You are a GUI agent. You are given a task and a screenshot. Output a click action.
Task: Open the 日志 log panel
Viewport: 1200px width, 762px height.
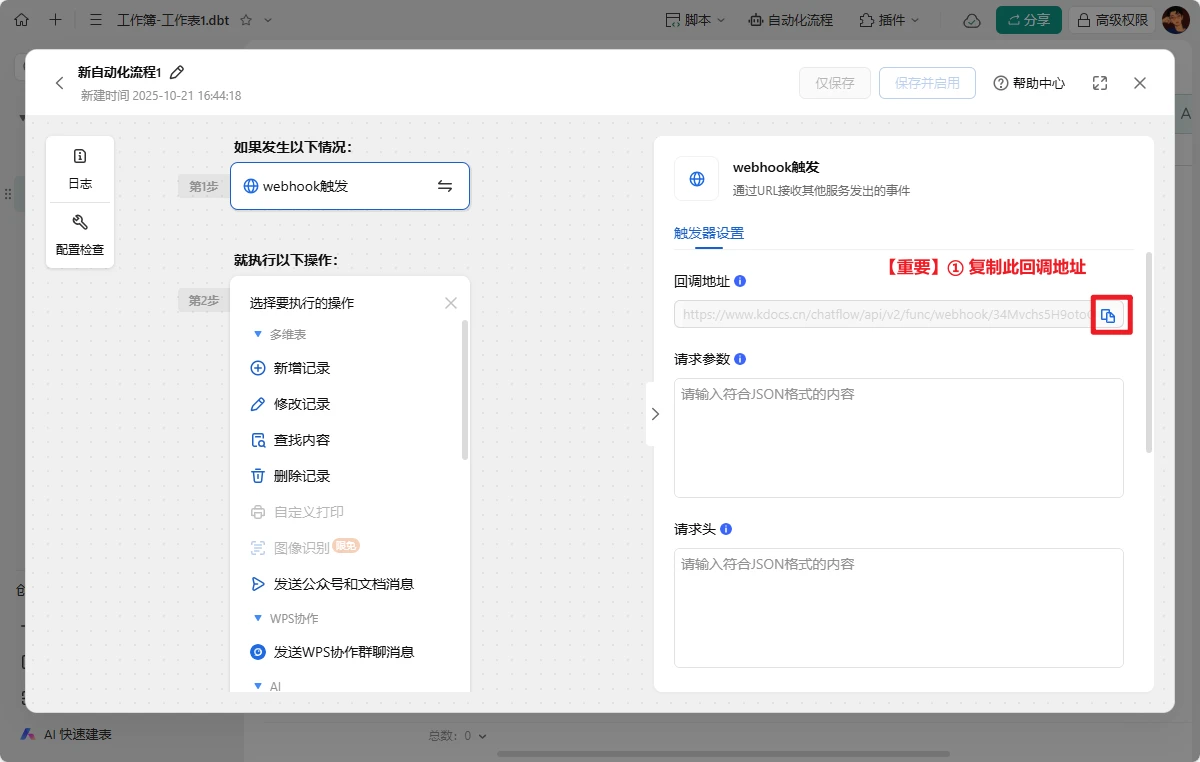80,168
